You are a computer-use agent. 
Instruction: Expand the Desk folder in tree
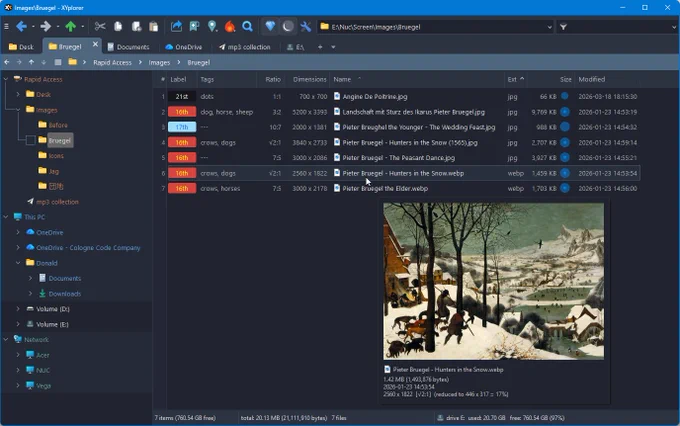coord(18,94)
